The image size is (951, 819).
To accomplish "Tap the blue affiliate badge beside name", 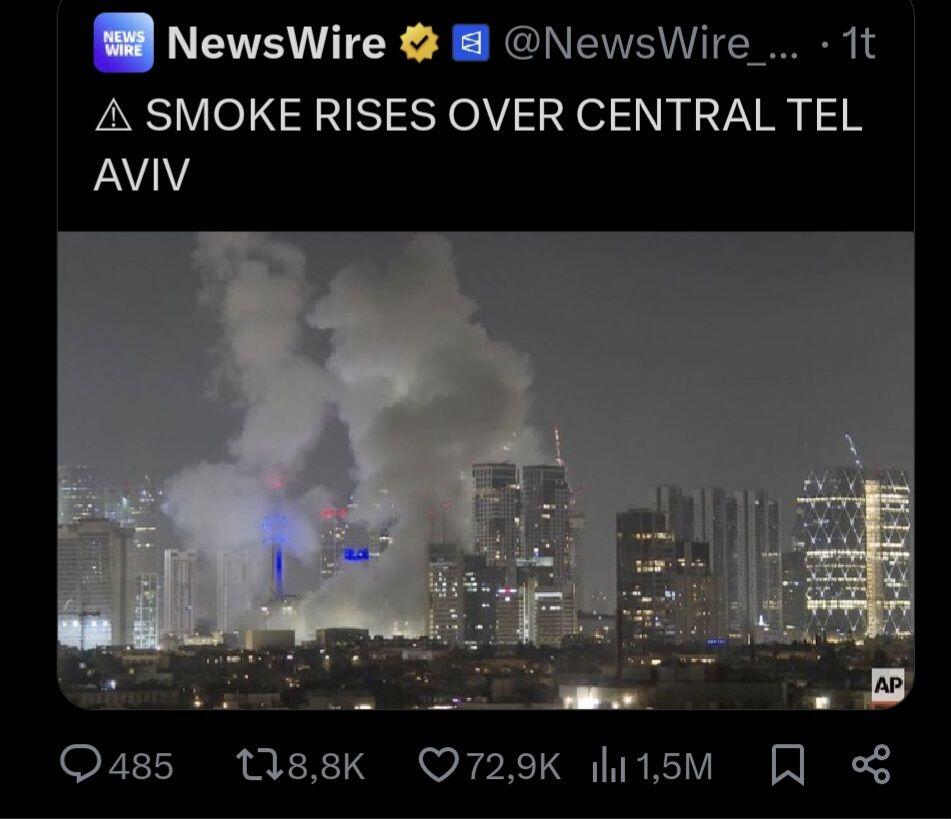I will (471, 43).
